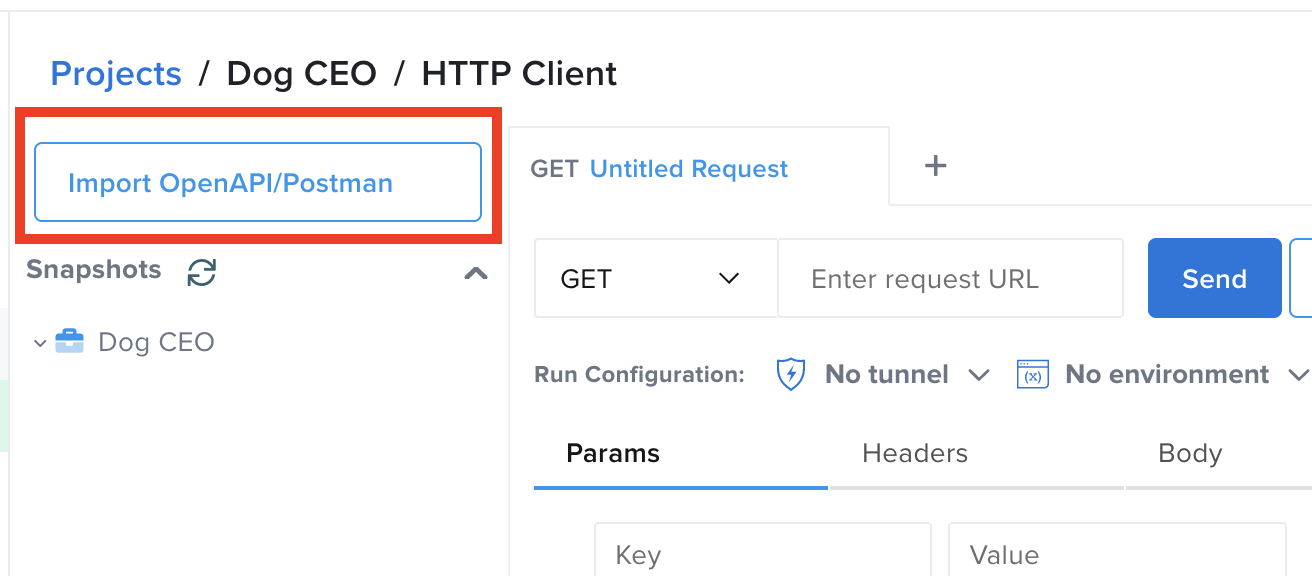Click the Dog CEO briefcase icon
The width and height of the screenshot is (1312, 576).
point(69,341)
